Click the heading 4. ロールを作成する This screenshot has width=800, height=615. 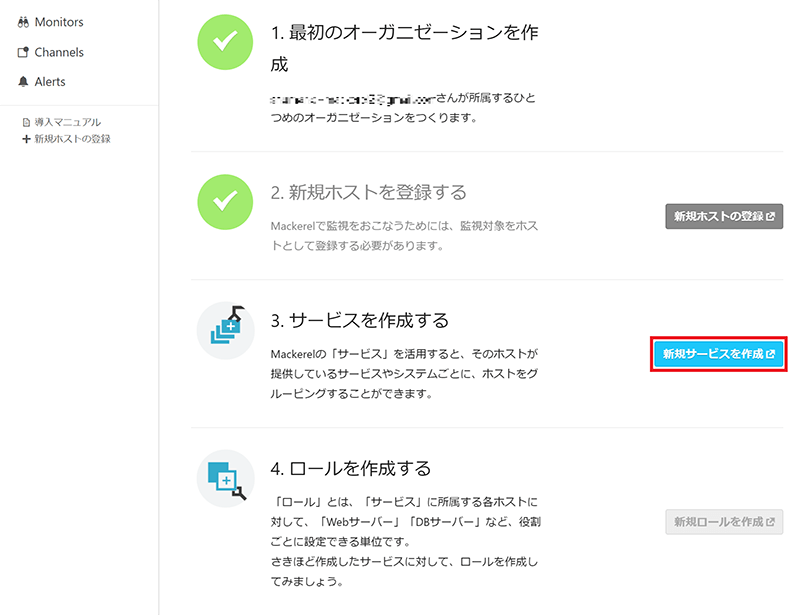coord(350,468)
